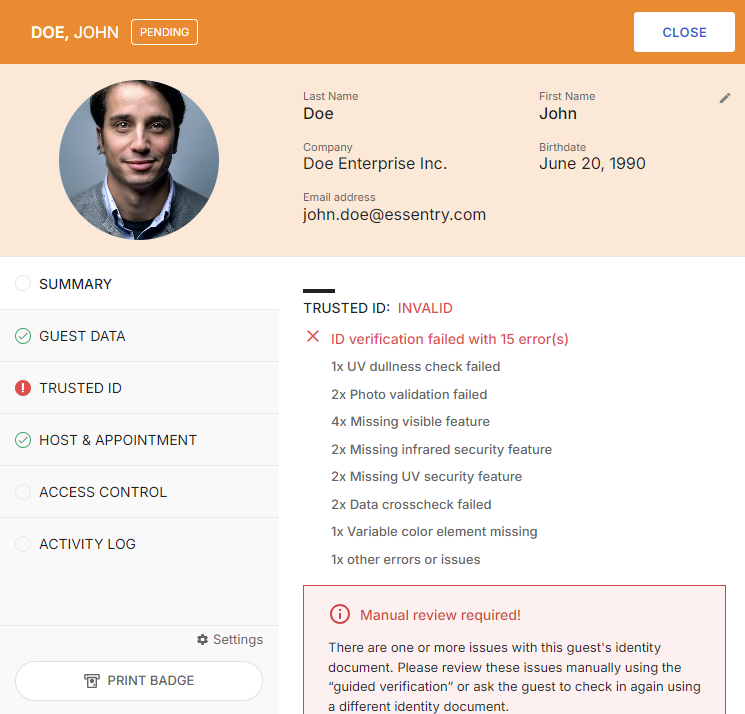Click the pencil edit icon
The width and height of the screenshot is (745, 714).
(725, 98)
